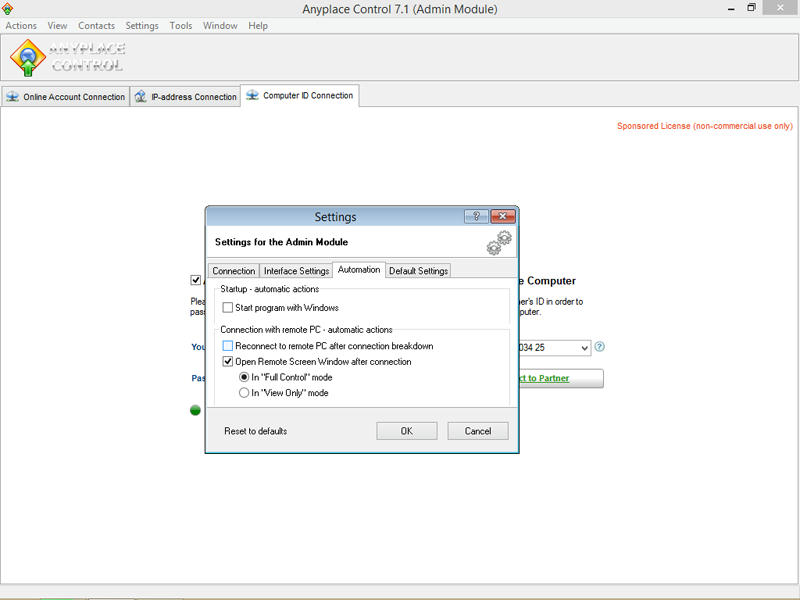Image resolution: width=800 pixels, height=600 pixels.
Task: Click the Settings dialog help question button
Action: point(476,216)
